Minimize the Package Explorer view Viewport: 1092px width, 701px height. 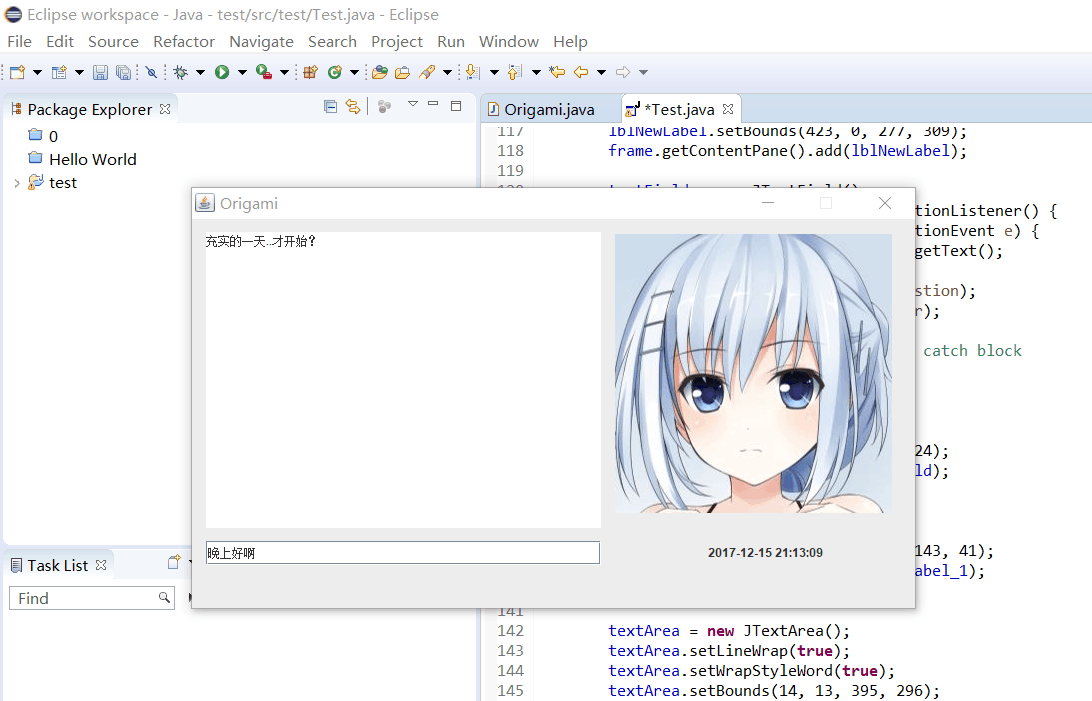(x=433, y=104)
